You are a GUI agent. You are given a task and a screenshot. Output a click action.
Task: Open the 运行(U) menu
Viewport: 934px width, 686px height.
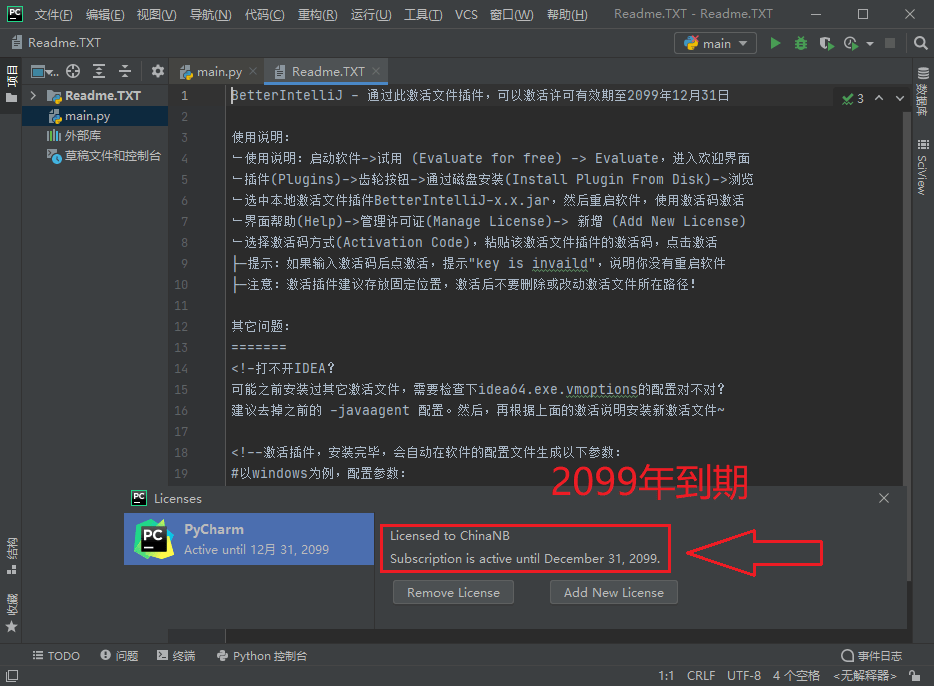tap(371, 14)
